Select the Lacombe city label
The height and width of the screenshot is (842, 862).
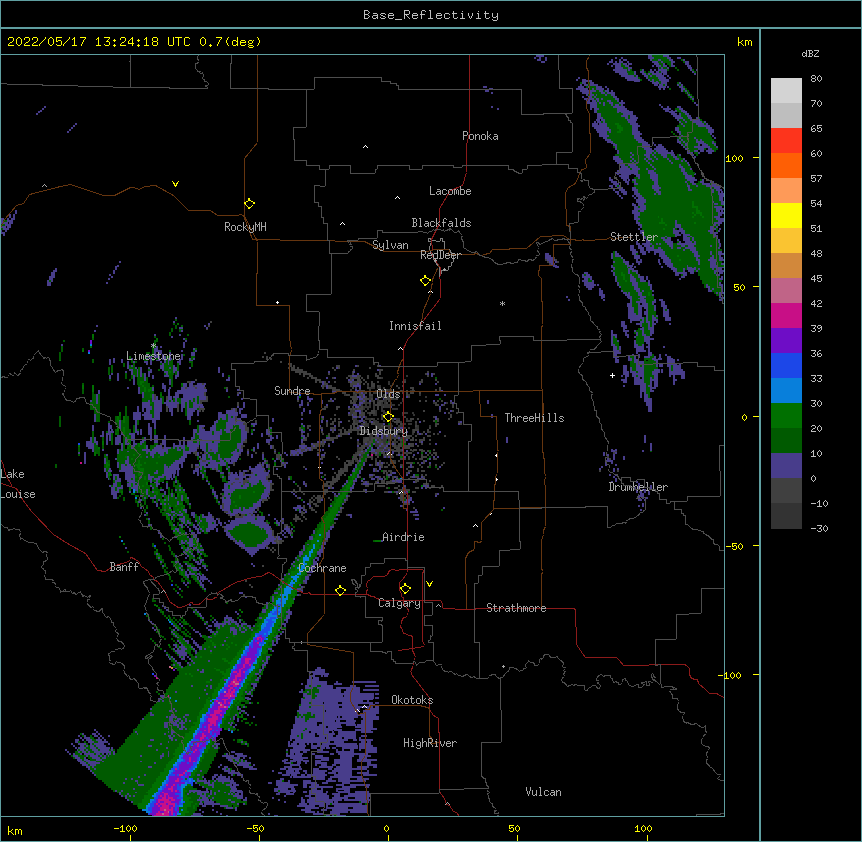450,191
